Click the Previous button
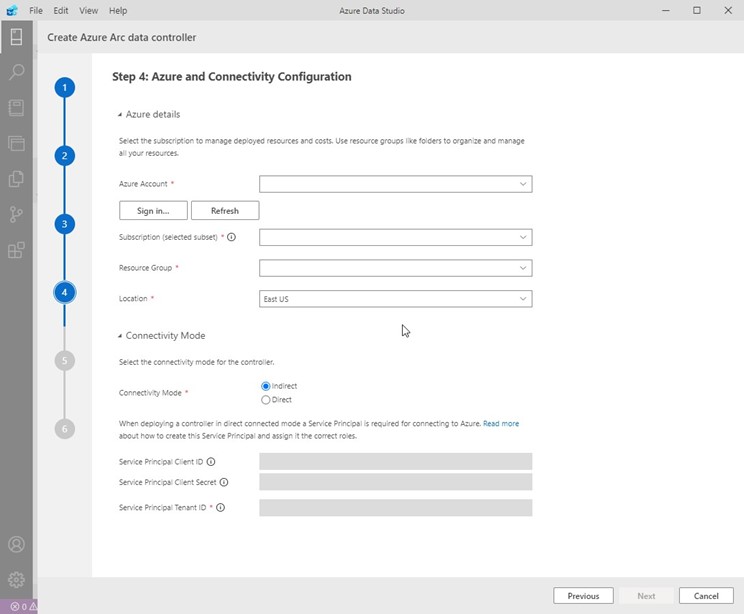This screenshot has width=744, height=614. coord(583,596)
